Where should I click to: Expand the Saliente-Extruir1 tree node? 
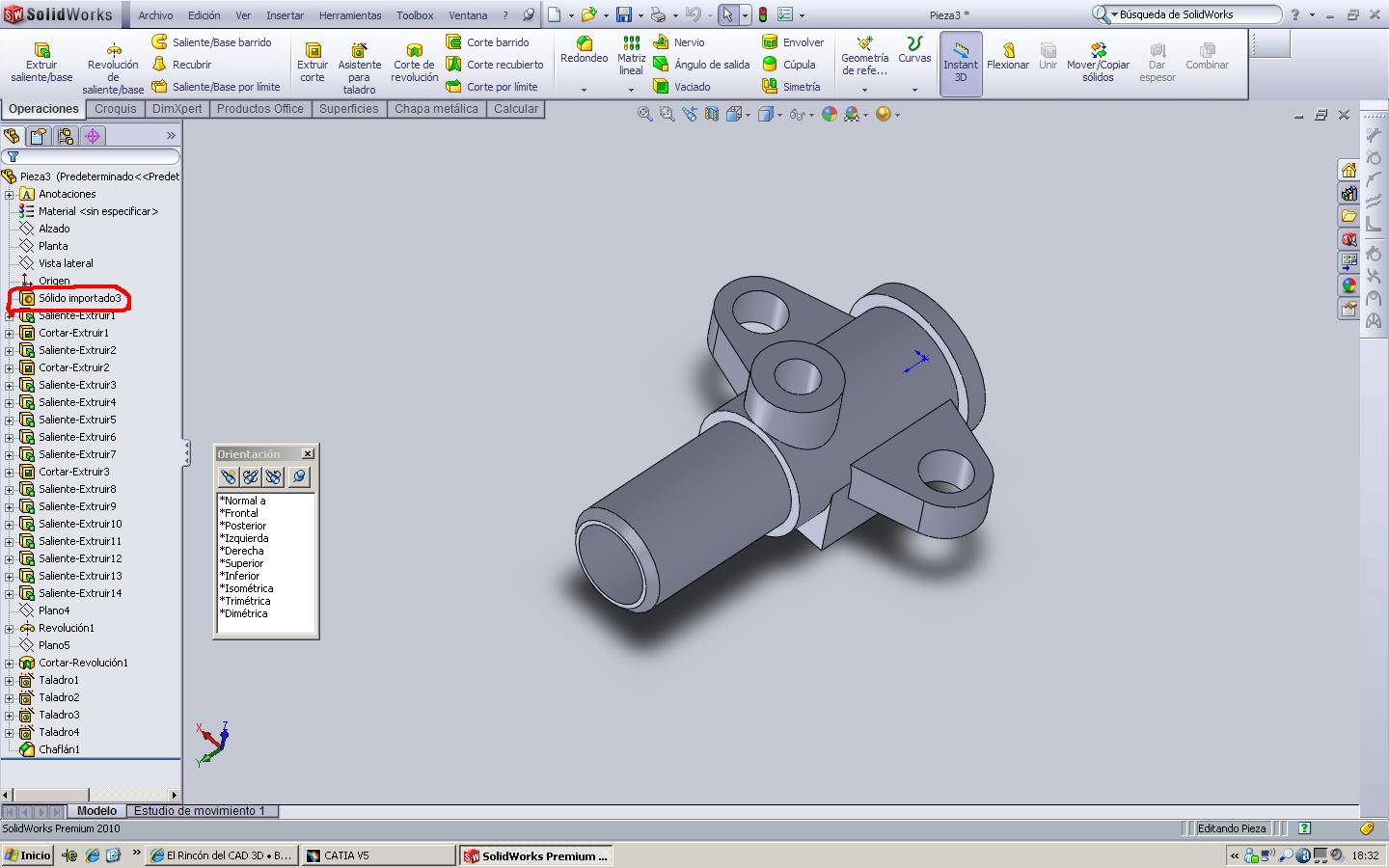10,316
